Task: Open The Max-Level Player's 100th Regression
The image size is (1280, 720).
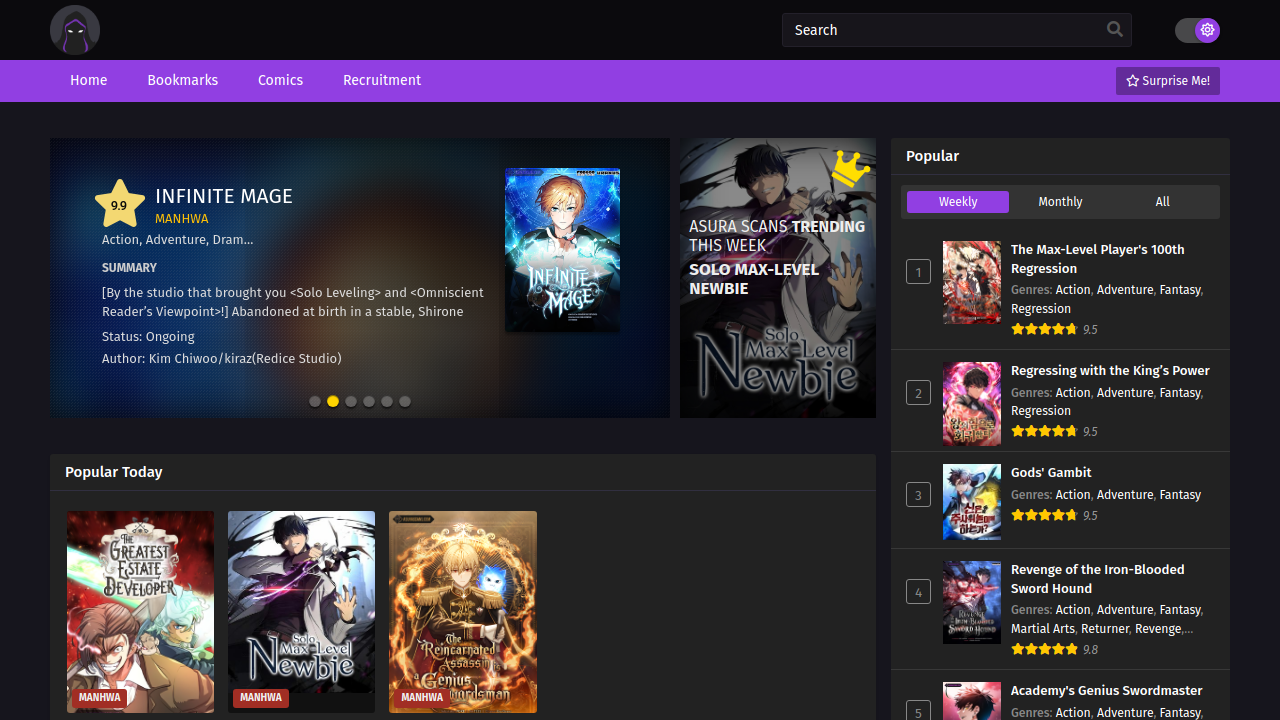Action: pos(1097,259)
